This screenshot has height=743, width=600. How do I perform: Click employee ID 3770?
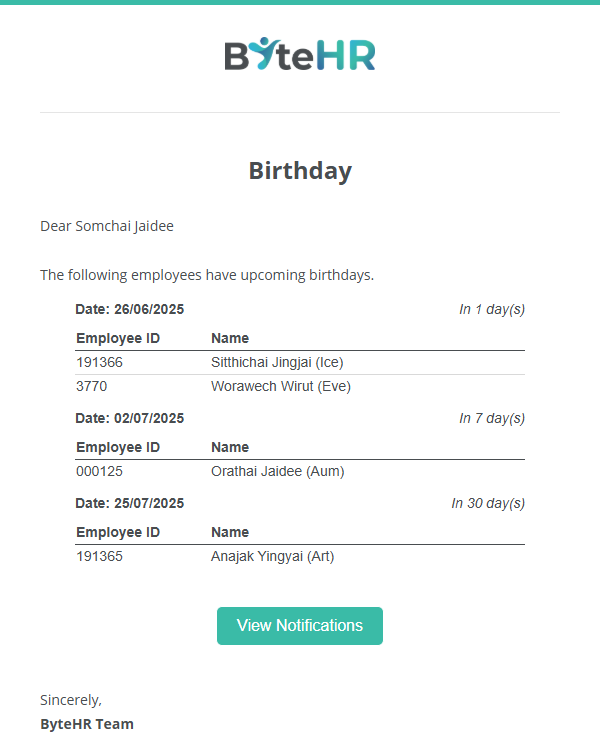(91, 386)
